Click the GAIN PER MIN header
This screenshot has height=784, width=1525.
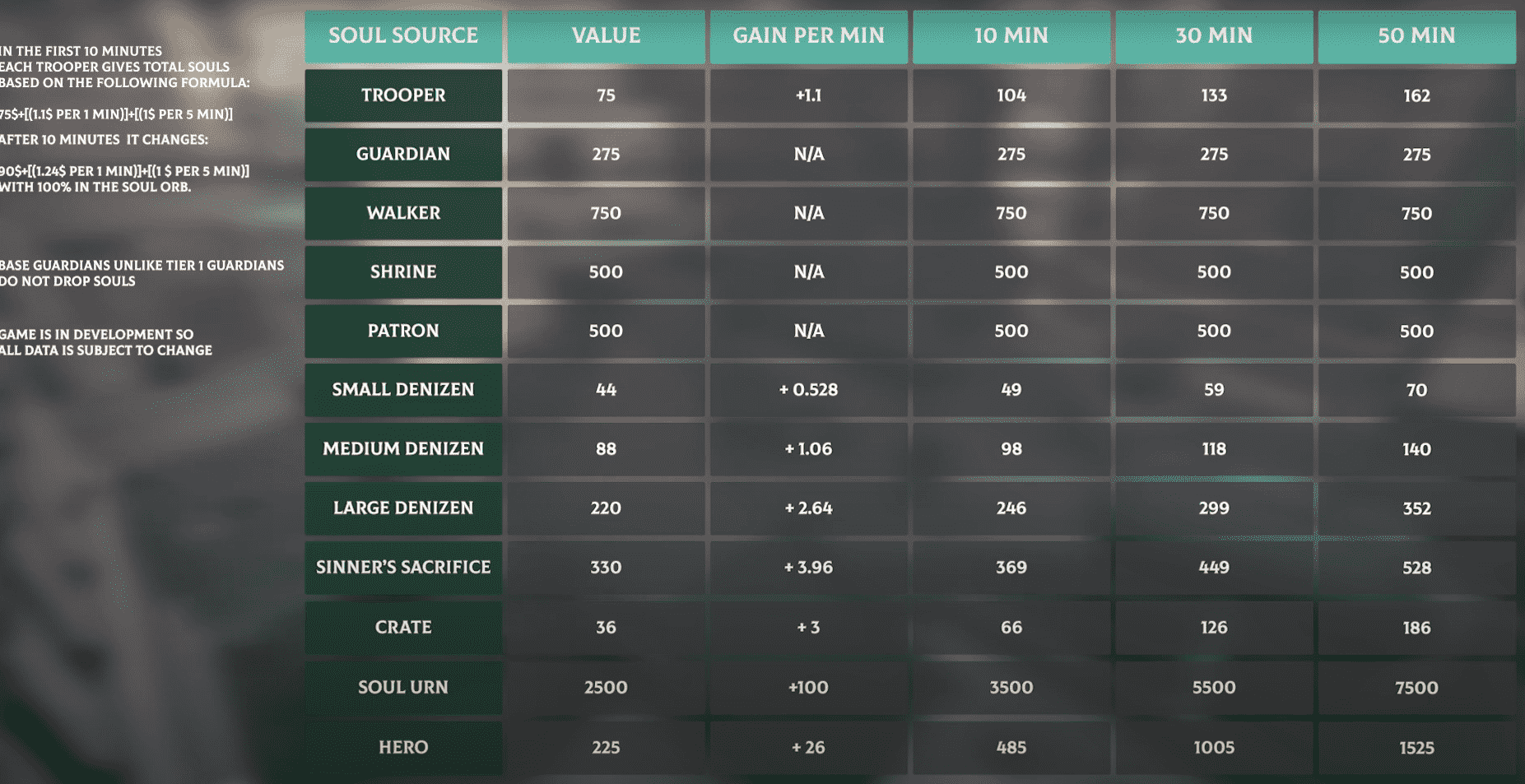pyautogui.click(x=808, y=36)
